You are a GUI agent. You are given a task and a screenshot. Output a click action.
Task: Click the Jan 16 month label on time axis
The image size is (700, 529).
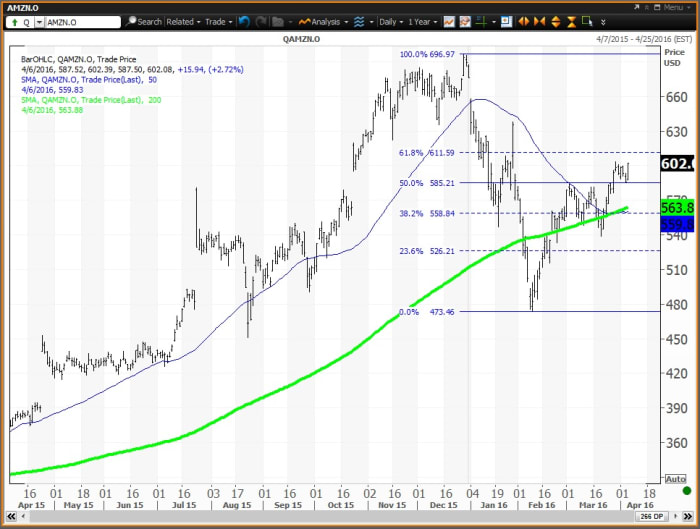pyautogui.click(x=494, y=505)
